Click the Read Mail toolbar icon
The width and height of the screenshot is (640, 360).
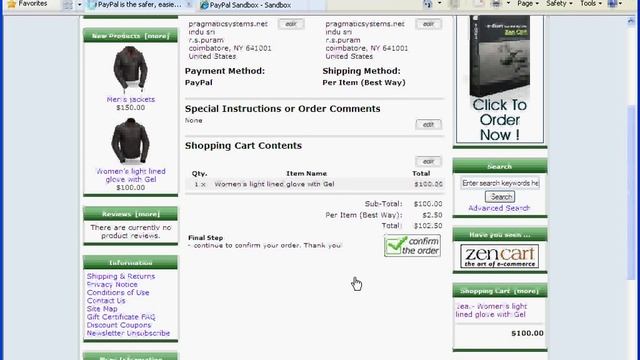pyautogui.click(x=479, y=4)
